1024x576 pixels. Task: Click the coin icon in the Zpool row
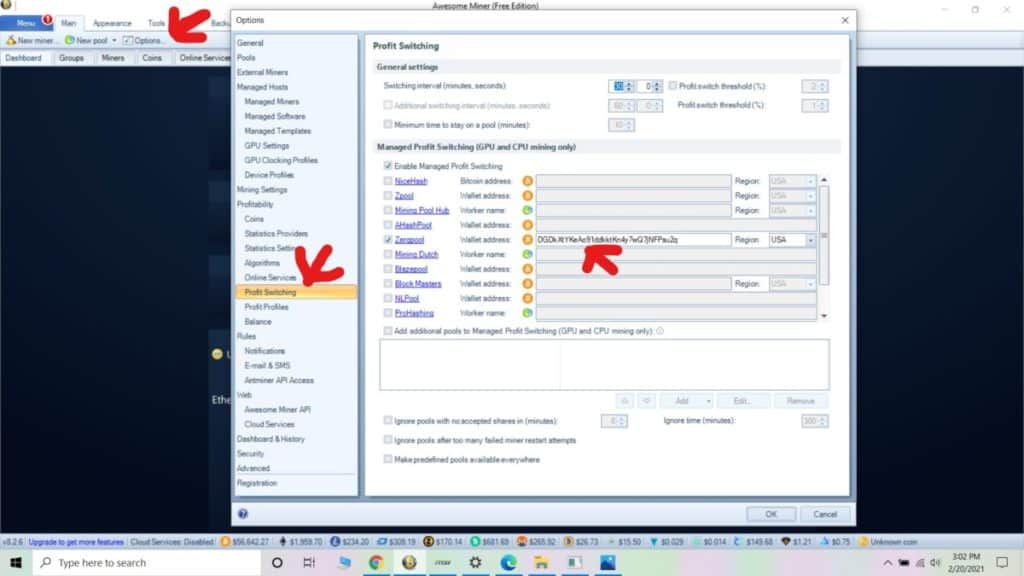(x=528, y=196)
